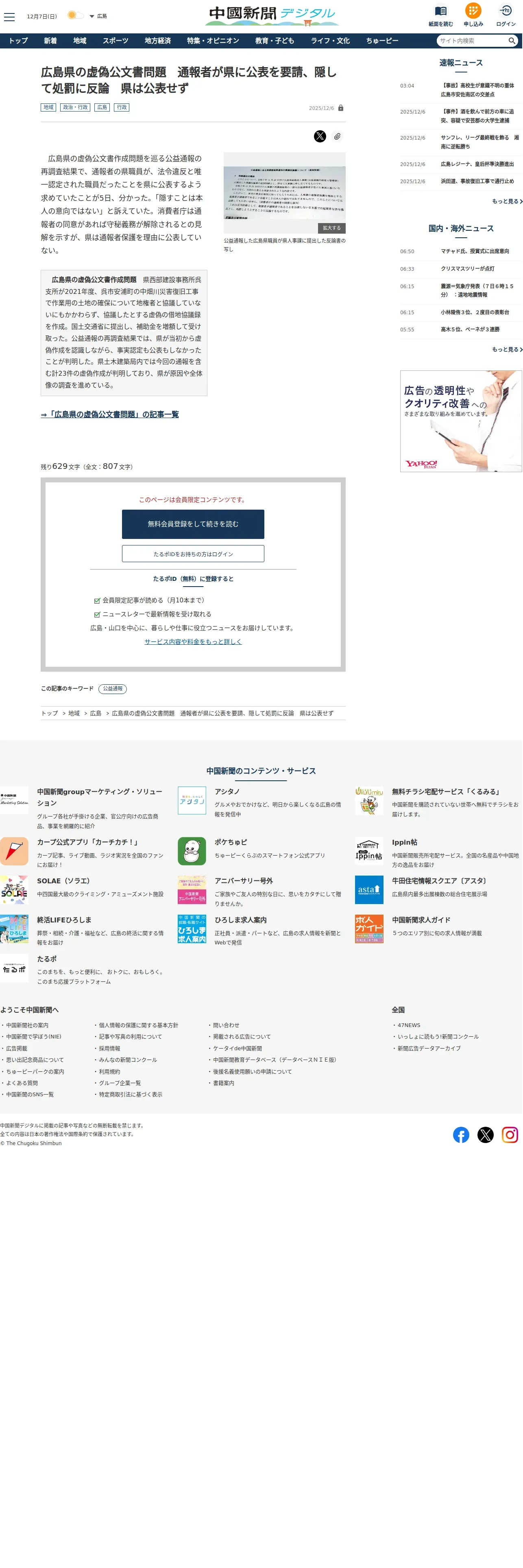This screenshot has width=523, height=1568.
Task: Open the asta 住宅情報 icon
Action: point(369,891)
